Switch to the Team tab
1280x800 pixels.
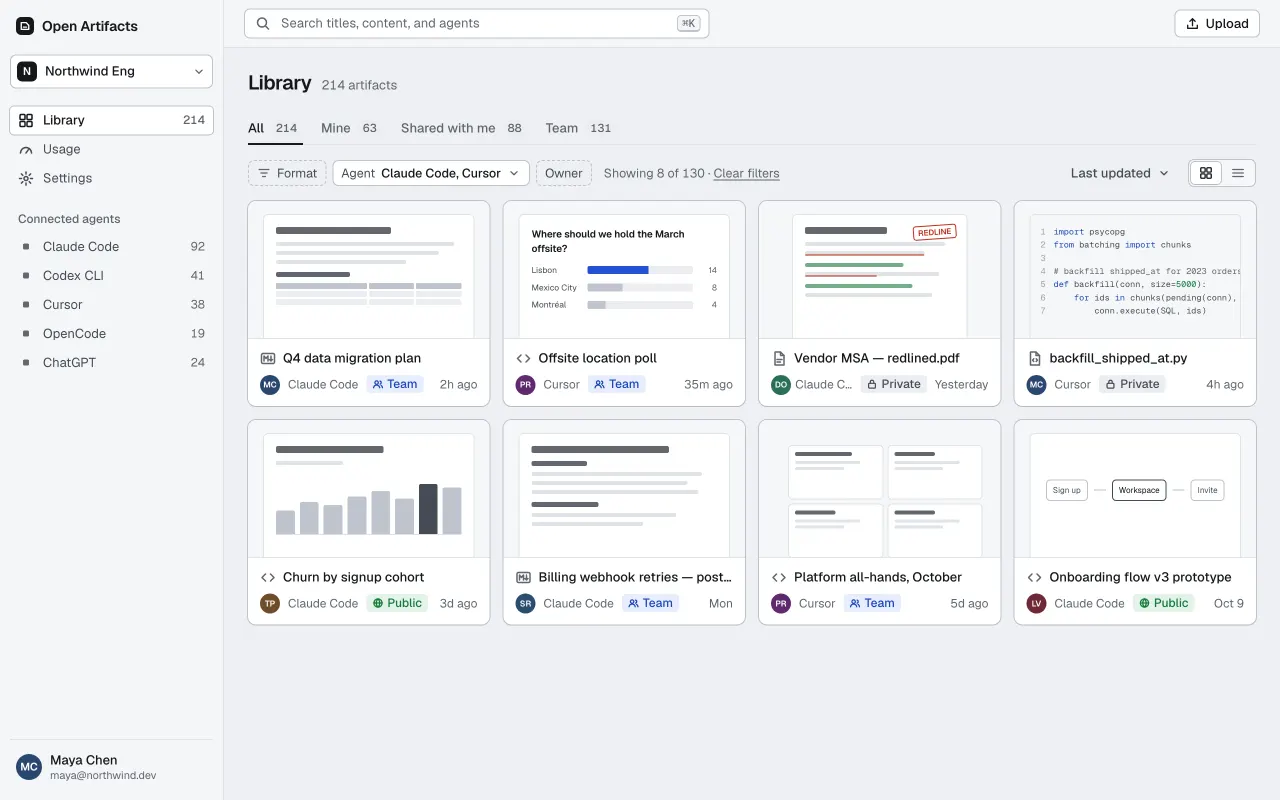(578, 128)
